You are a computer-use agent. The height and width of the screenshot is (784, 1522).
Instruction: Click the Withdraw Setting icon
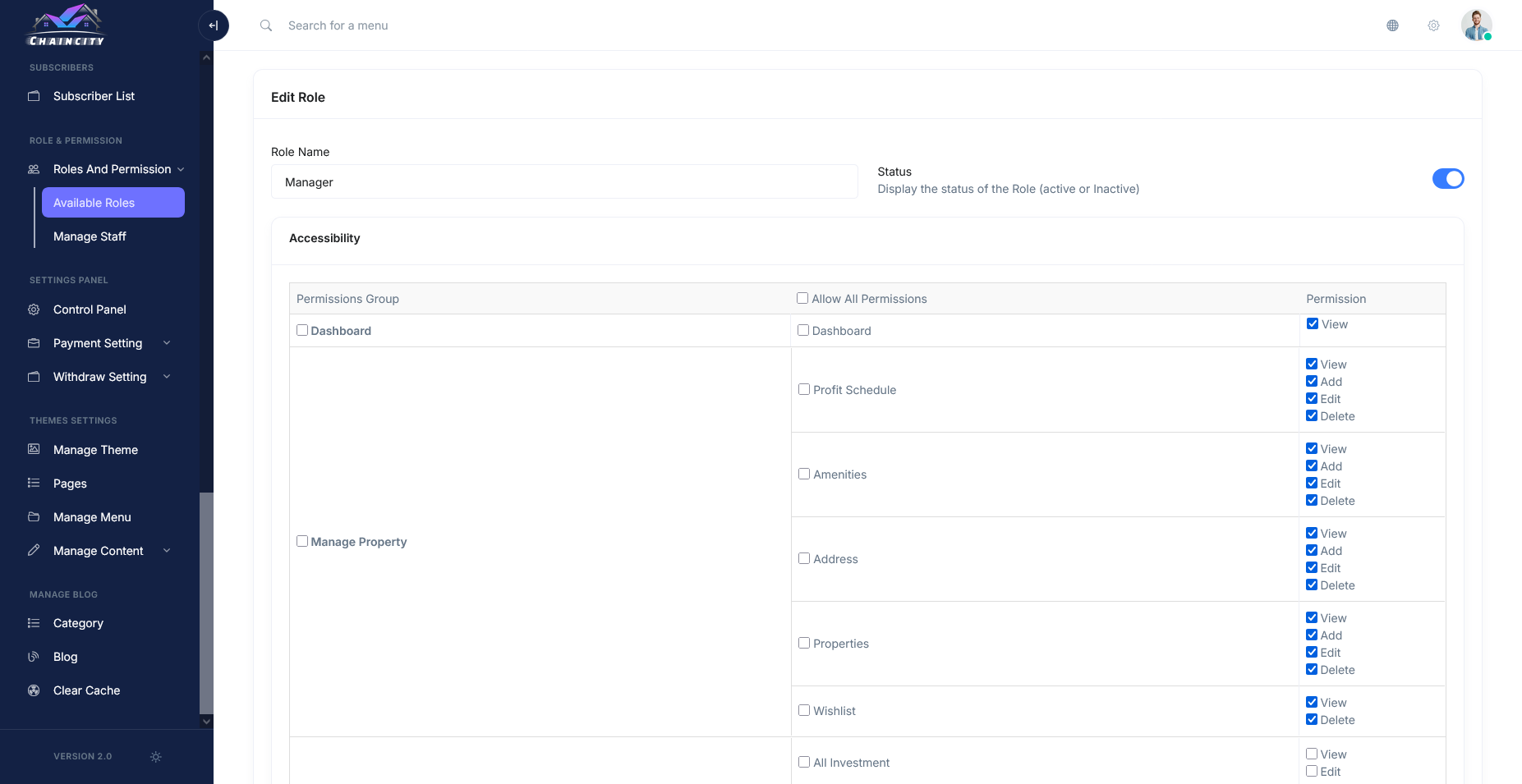34,377
